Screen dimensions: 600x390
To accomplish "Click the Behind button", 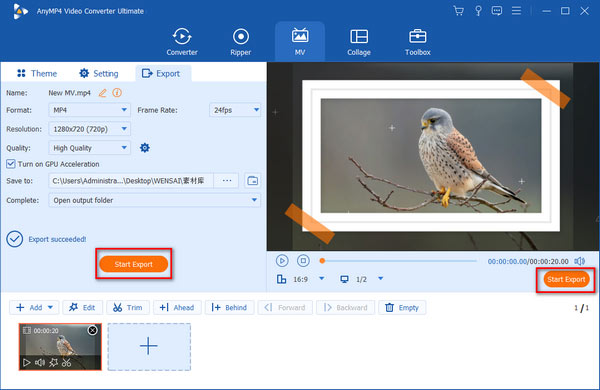I will pos(230,308).
